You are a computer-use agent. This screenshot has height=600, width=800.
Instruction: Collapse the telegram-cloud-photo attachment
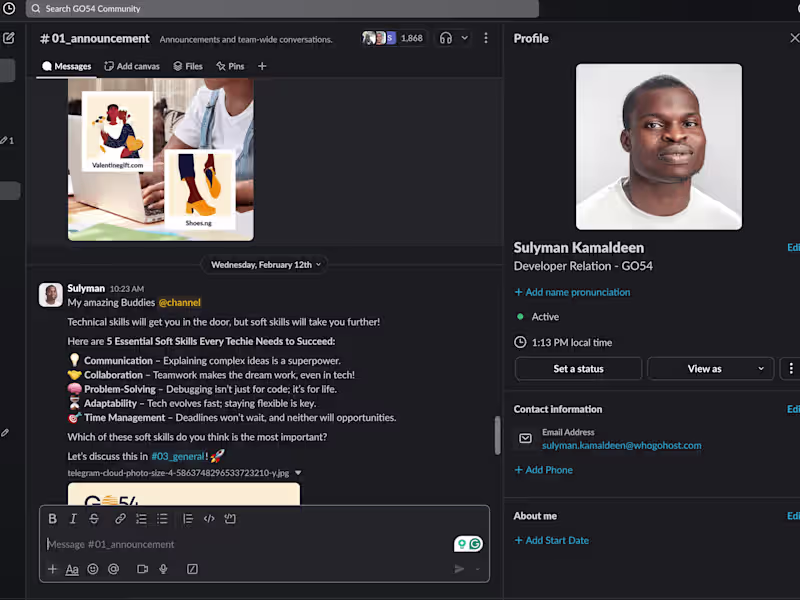click(298, 473)
